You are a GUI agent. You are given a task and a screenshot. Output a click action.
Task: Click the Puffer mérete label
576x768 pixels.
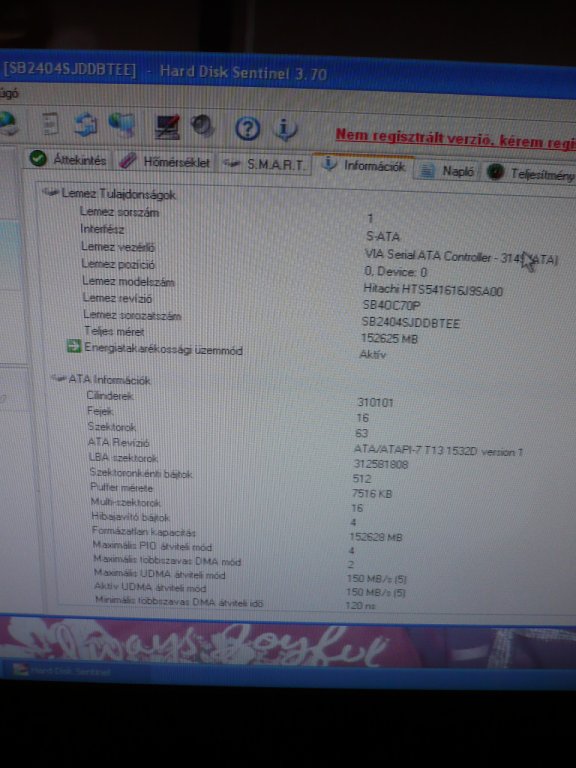pyautogui.click(x=121, y=487)
